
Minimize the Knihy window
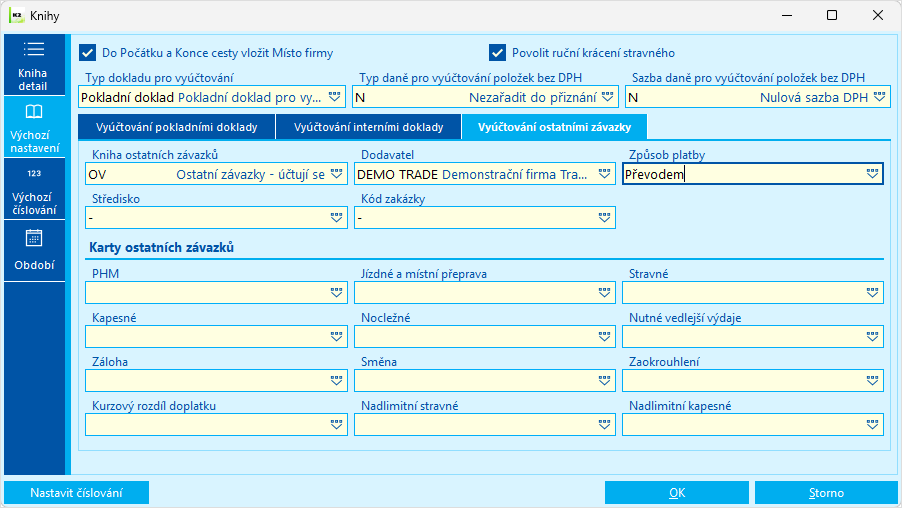(787, 16)
